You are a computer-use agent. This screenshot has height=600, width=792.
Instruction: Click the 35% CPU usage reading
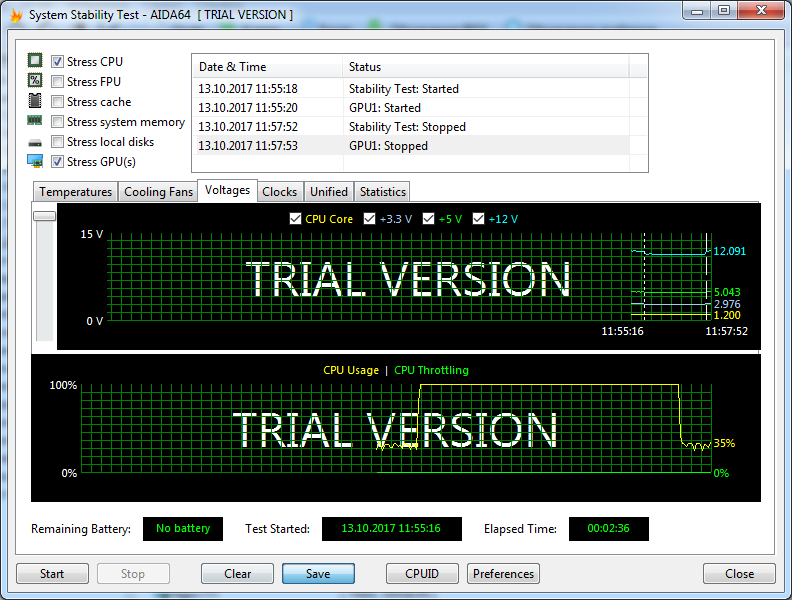tap(724, 443)
